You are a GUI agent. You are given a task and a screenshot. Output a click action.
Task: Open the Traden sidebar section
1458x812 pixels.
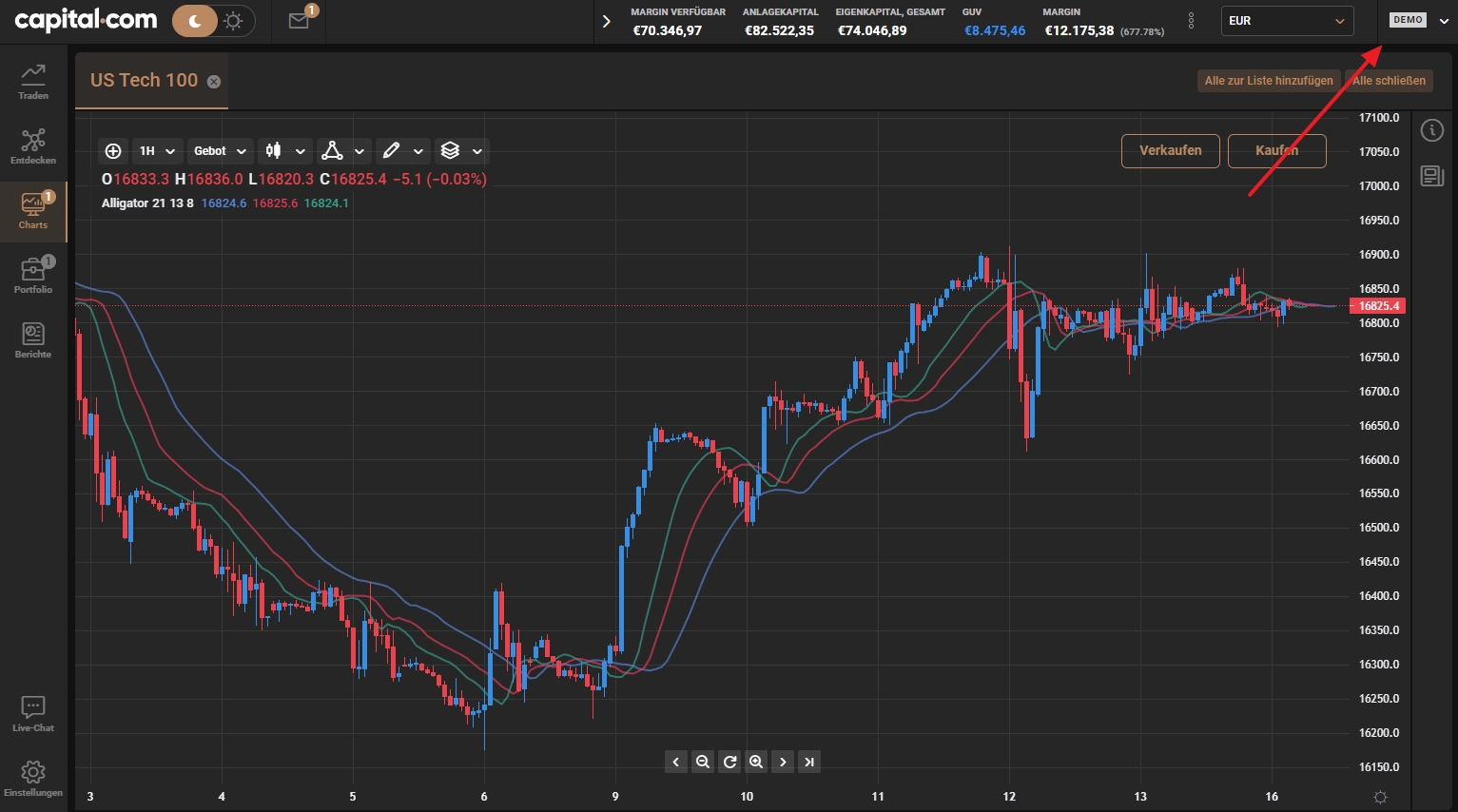tap(33, 82)
